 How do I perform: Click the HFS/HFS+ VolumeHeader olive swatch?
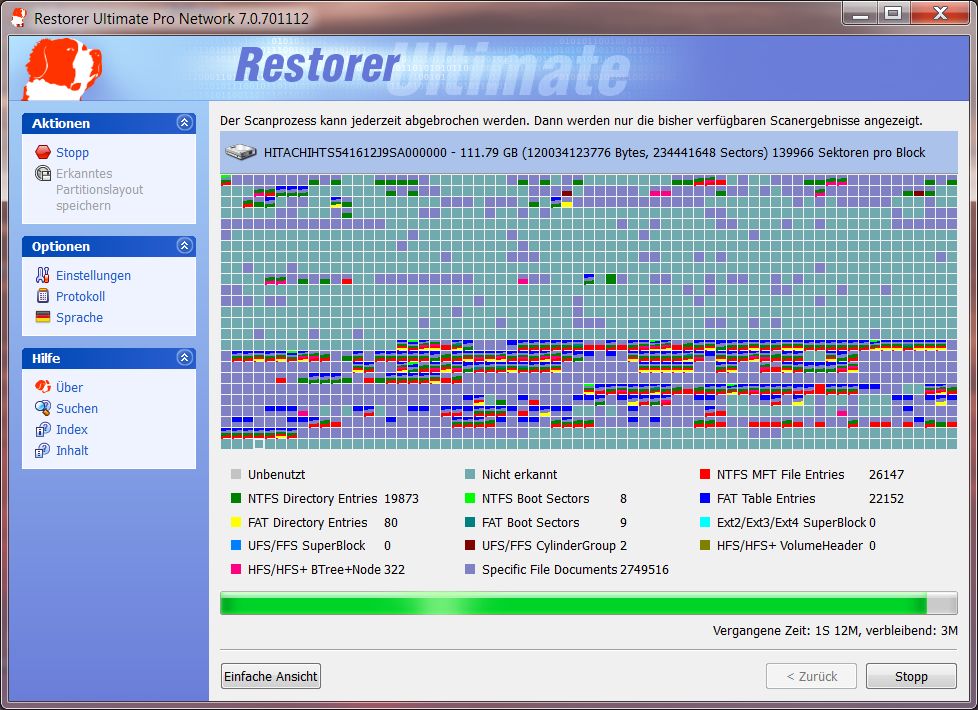(705, 545)
